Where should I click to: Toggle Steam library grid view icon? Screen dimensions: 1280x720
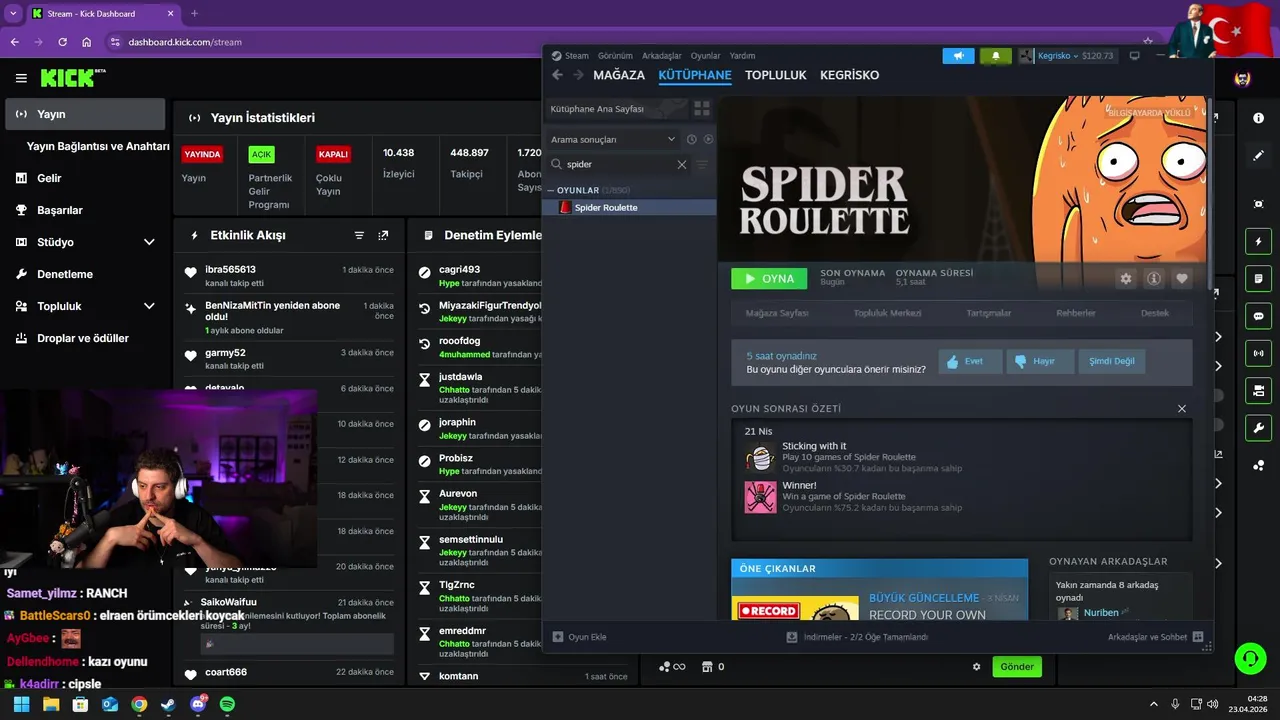[702, 108]
